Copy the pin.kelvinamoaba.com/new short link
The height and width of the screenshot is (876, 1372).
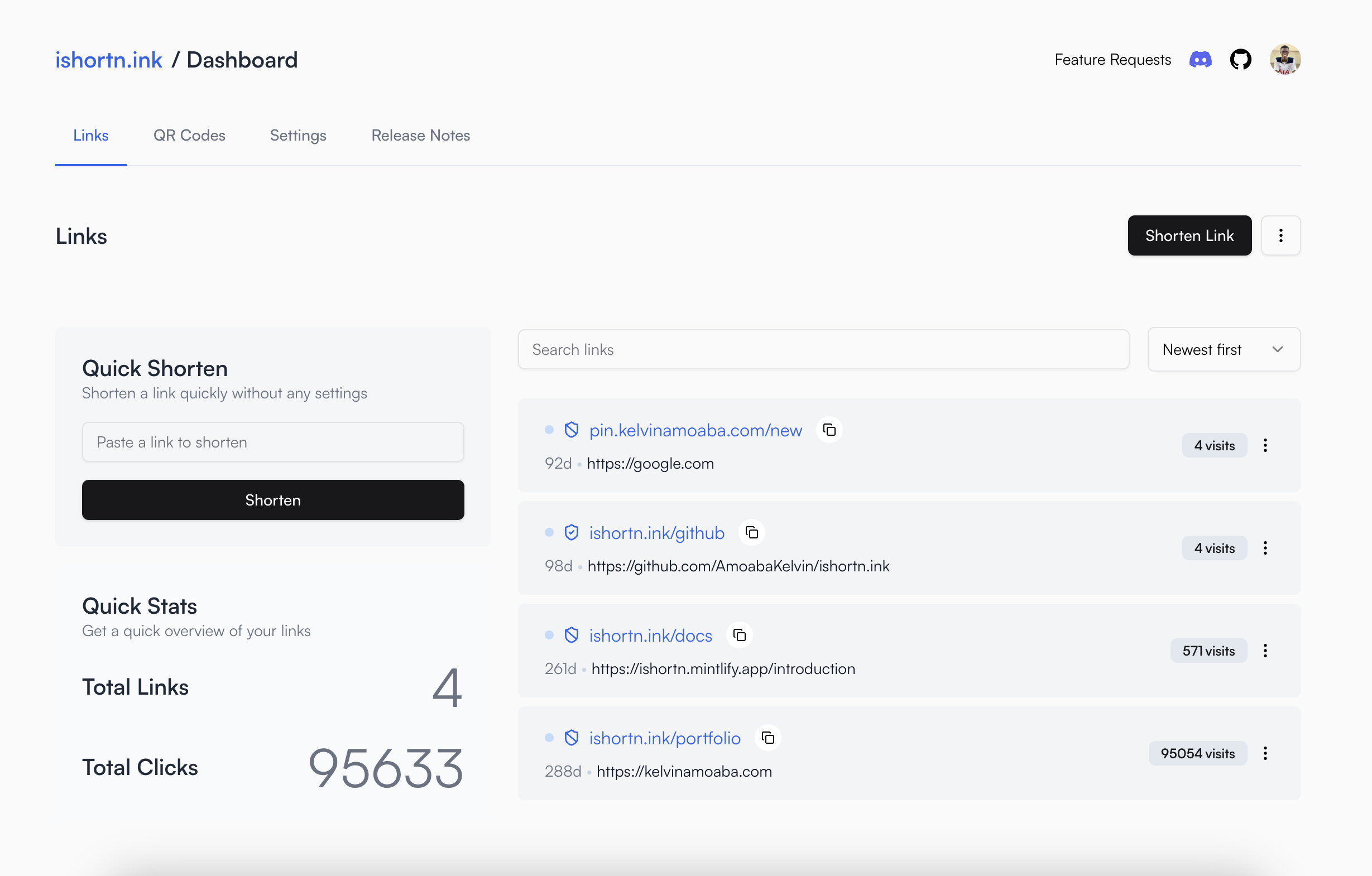pyautogui.click(x=829, y=430)
